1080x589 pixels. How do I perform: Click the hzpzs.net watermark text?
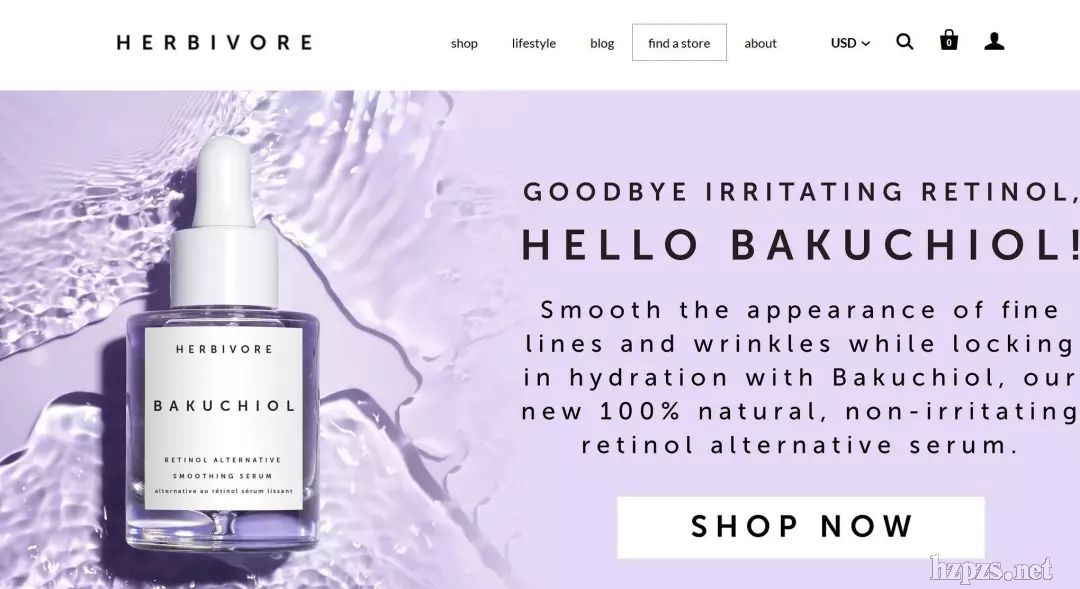991,569
